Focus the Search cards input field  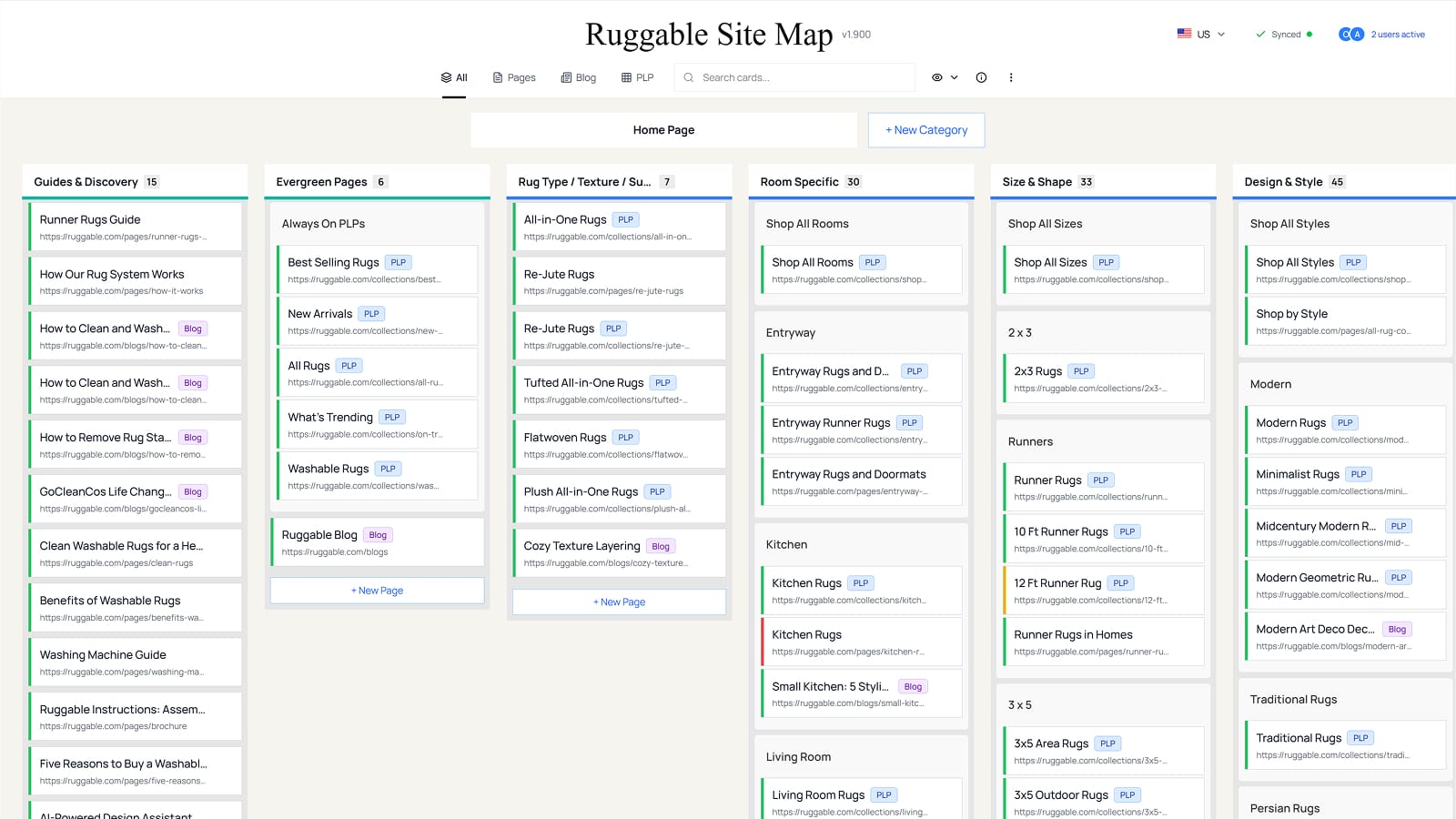coord(794,77)
